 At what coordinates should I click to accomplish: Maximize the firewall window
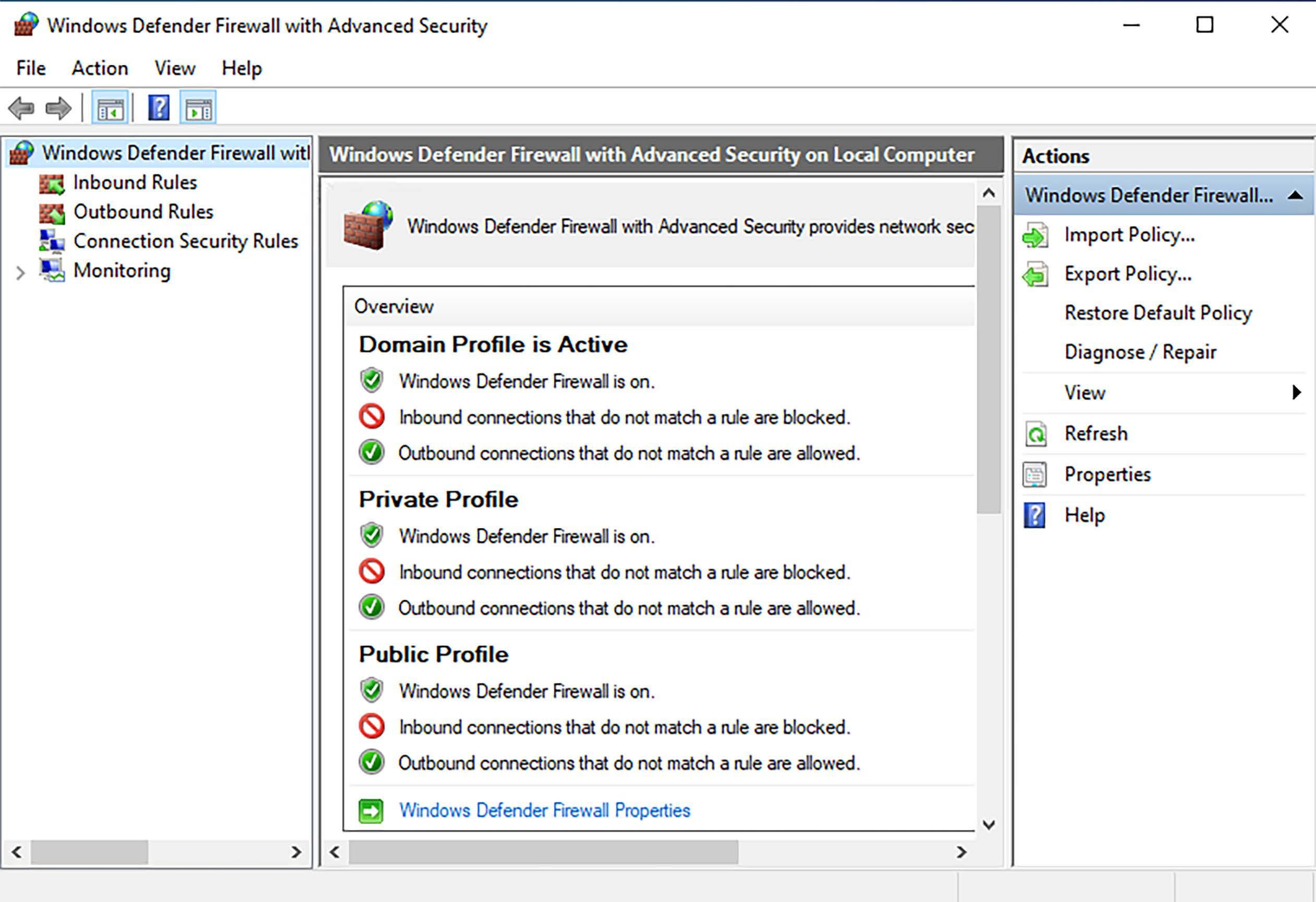[1204, 25]
